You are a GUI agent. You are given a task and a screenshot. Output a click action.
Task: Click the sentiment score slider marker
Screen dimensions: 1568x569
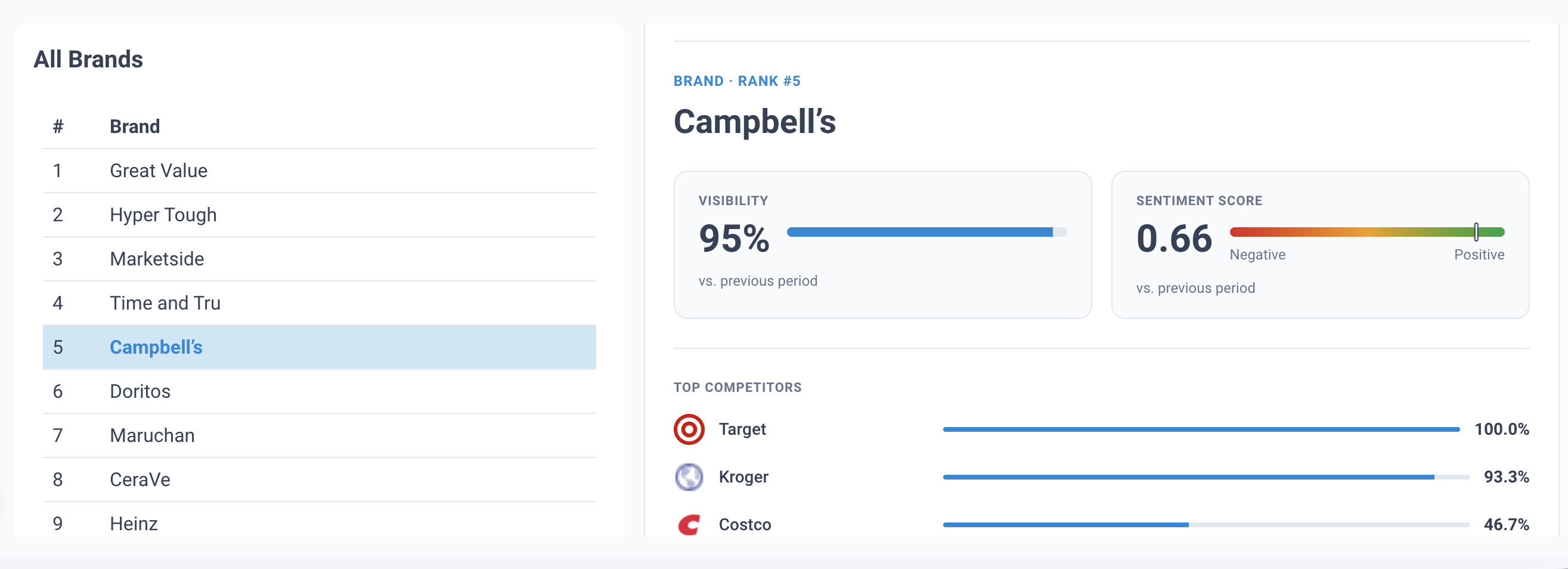pos(1476,232)
